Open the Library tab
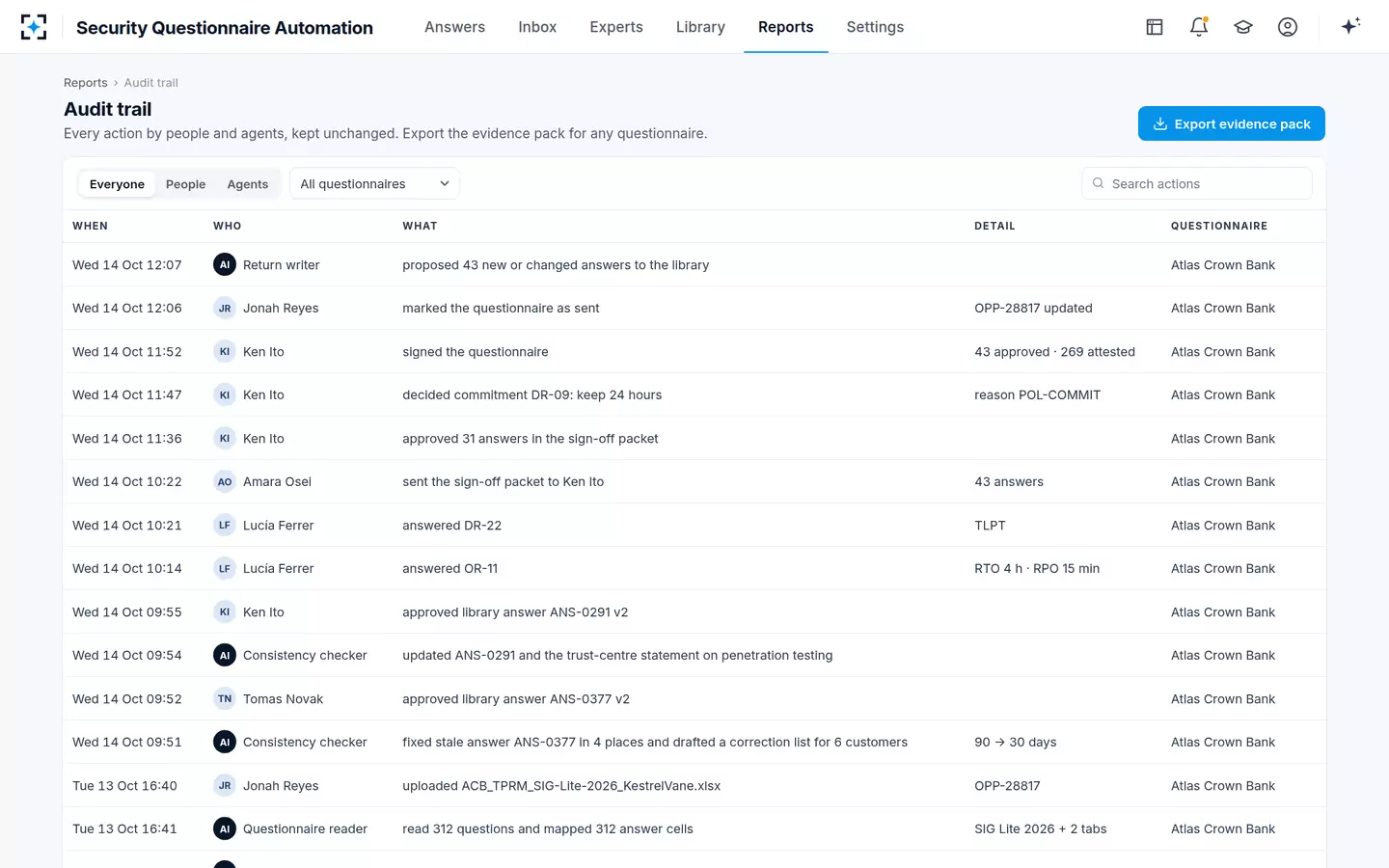1389x868 pixels. pos(700,27)
